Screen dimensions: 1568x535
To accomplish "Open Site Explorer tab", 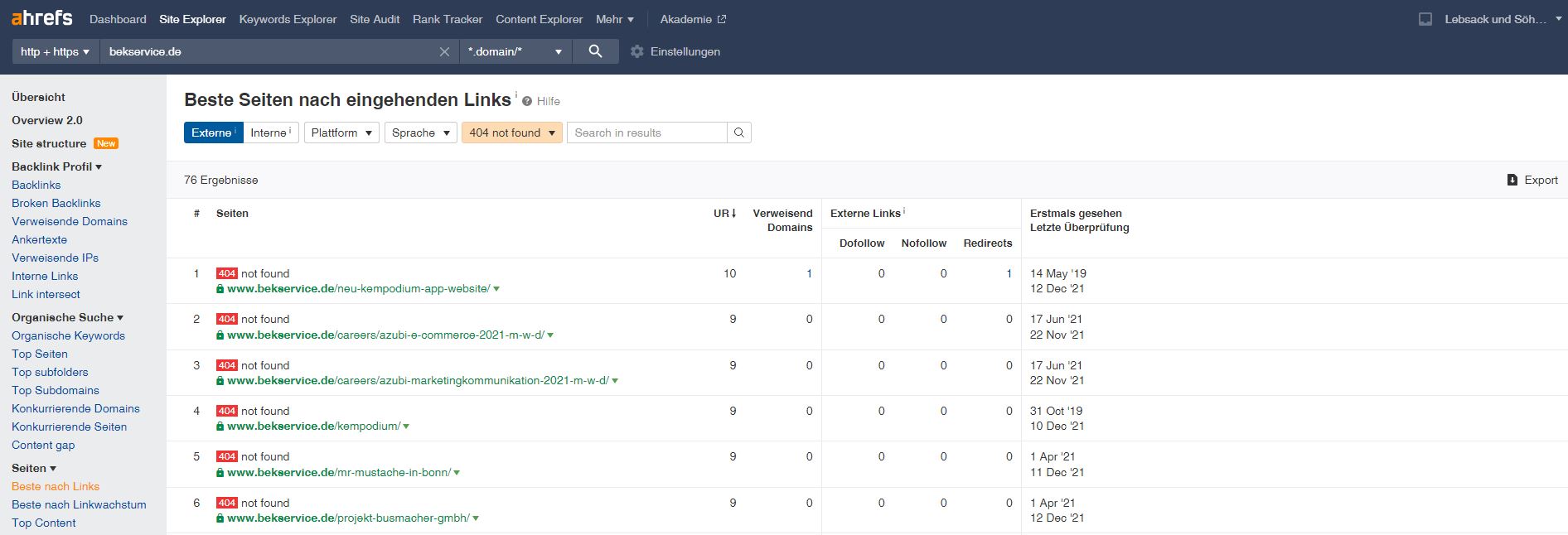I will point(192,19).
